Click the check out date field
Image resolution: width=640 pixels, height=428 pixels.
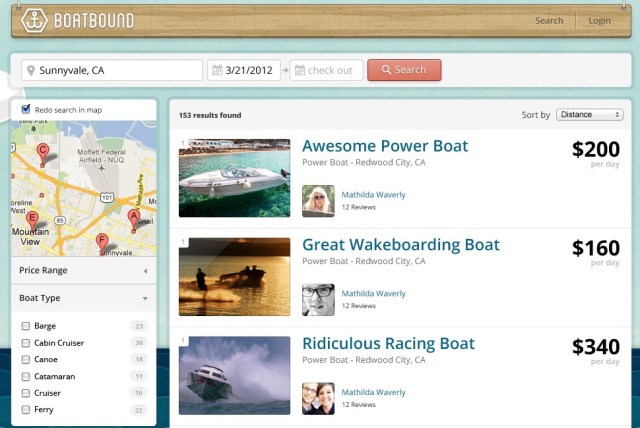click(327, 70)
